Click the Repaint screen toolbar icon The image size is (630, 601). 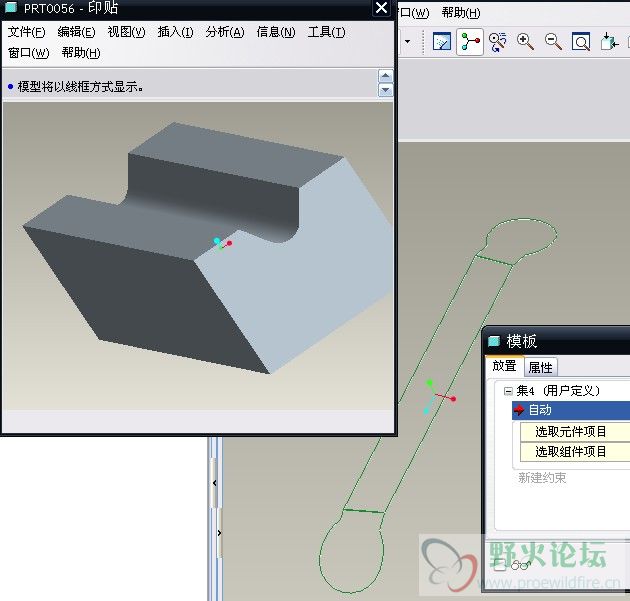click(x=442, y=41)
